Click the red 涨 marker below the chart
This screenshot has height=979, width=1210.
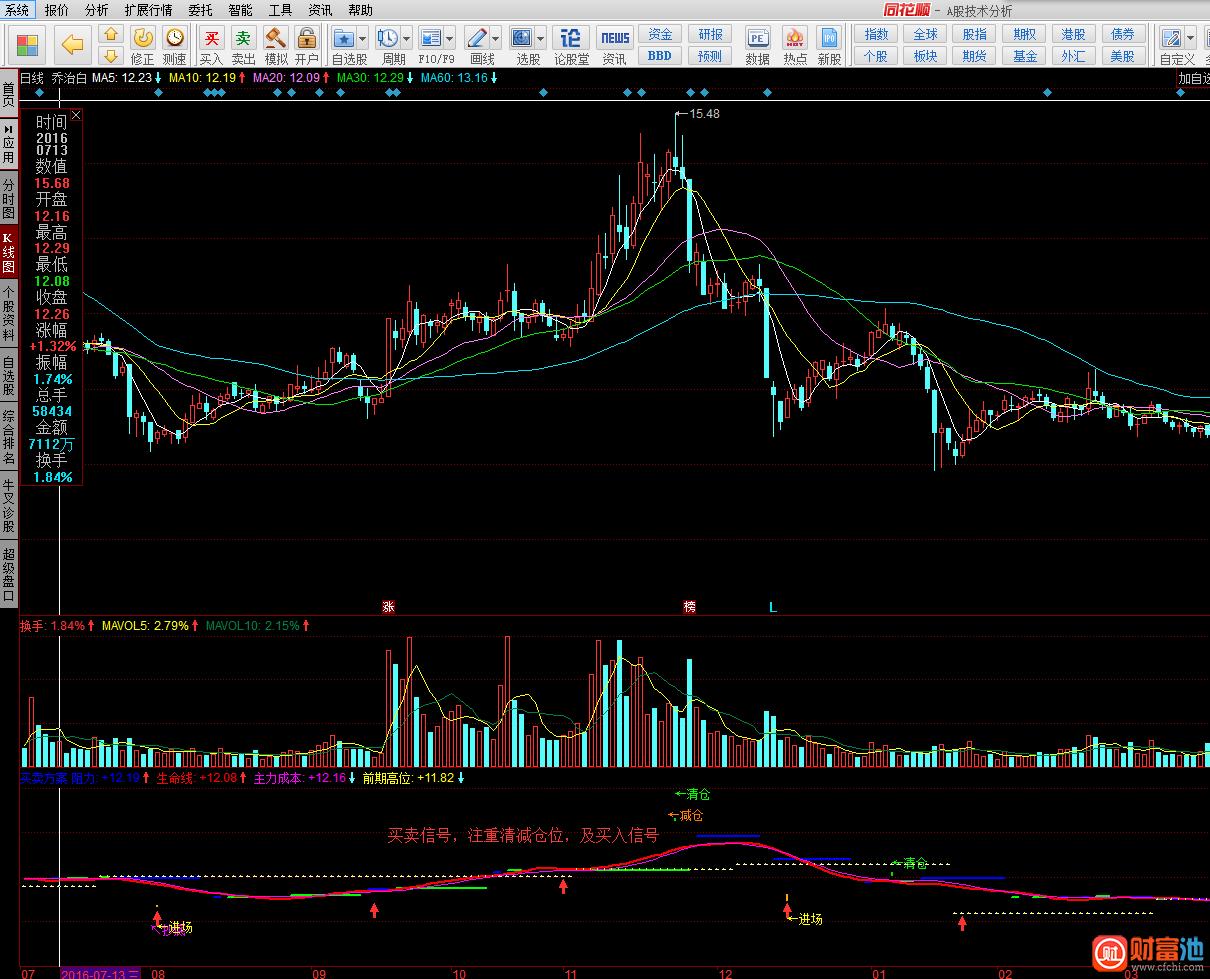(388, 606)
